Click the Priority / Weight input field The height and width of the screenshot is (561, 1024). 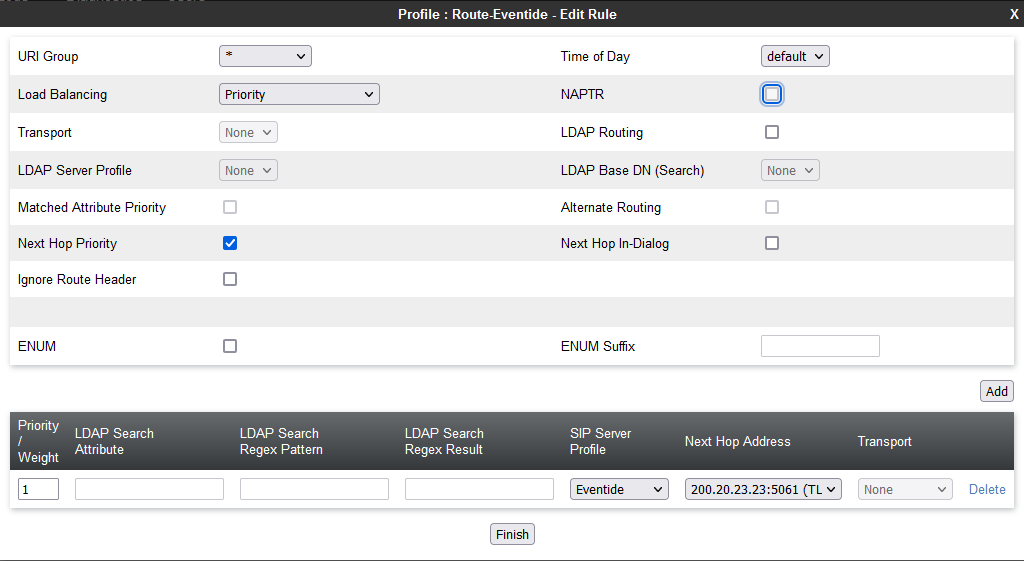coord(38,489)
